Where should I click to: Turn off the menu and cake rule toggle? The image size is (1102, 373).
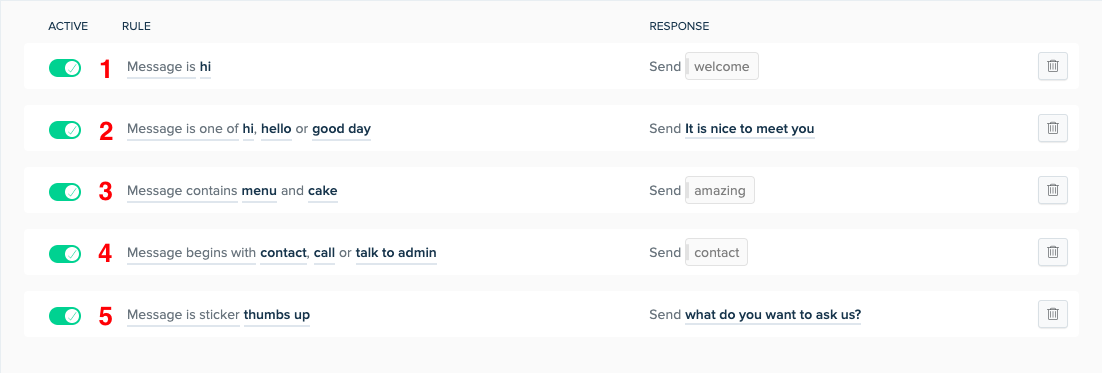click(x=65, y=192)
